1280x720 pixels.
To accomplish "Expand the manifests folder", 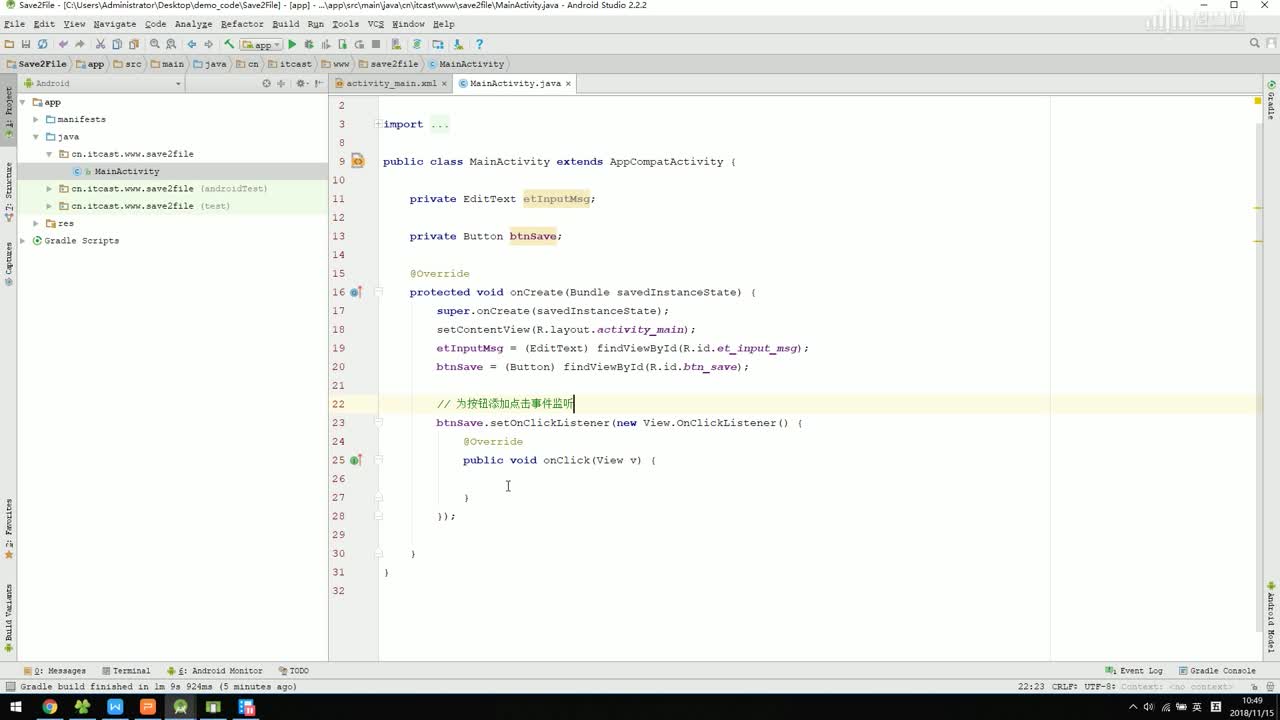I will (x=36, y=119).
